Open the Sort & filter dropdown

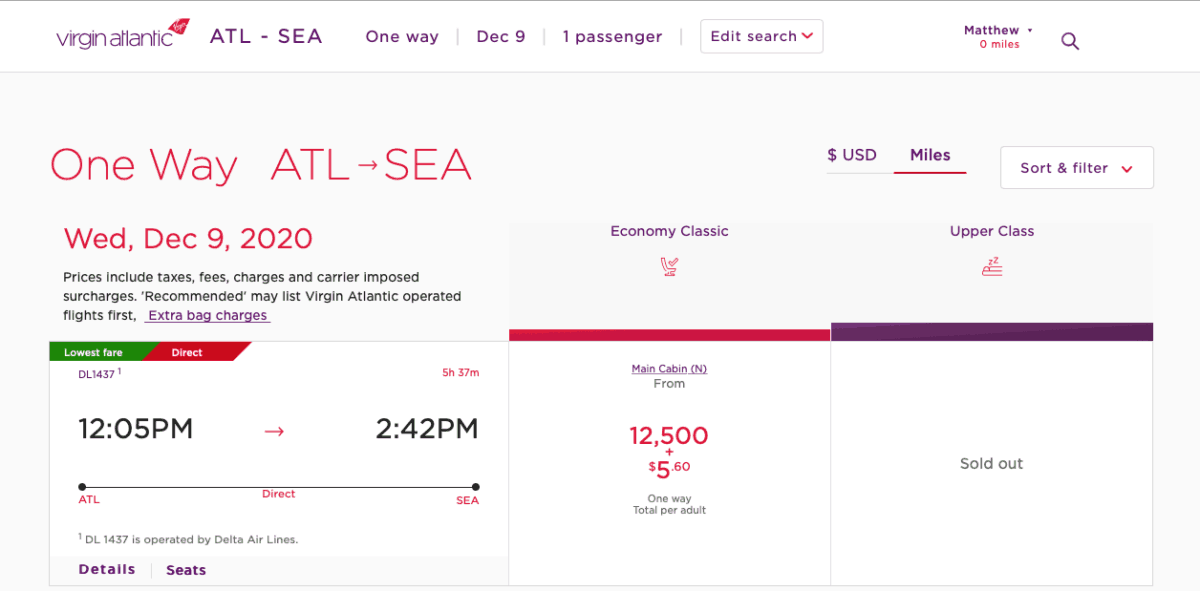(x=1076, y=167)
